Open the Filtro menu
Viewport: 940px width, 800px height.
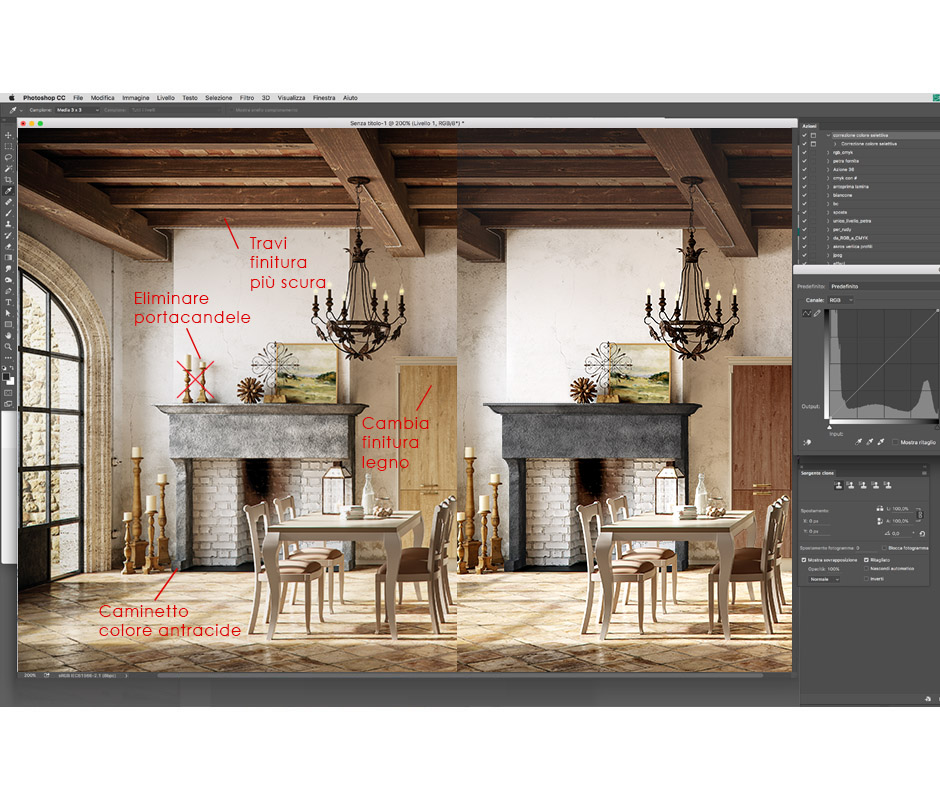click(246, 97)
